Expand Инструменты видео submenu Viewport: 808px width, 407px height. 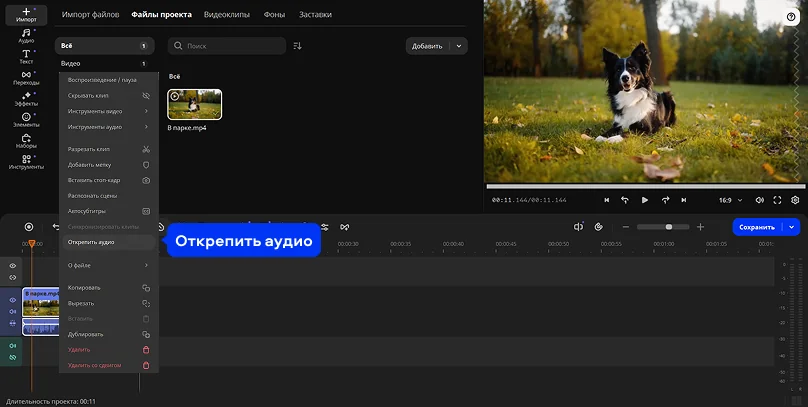point(108,111)
